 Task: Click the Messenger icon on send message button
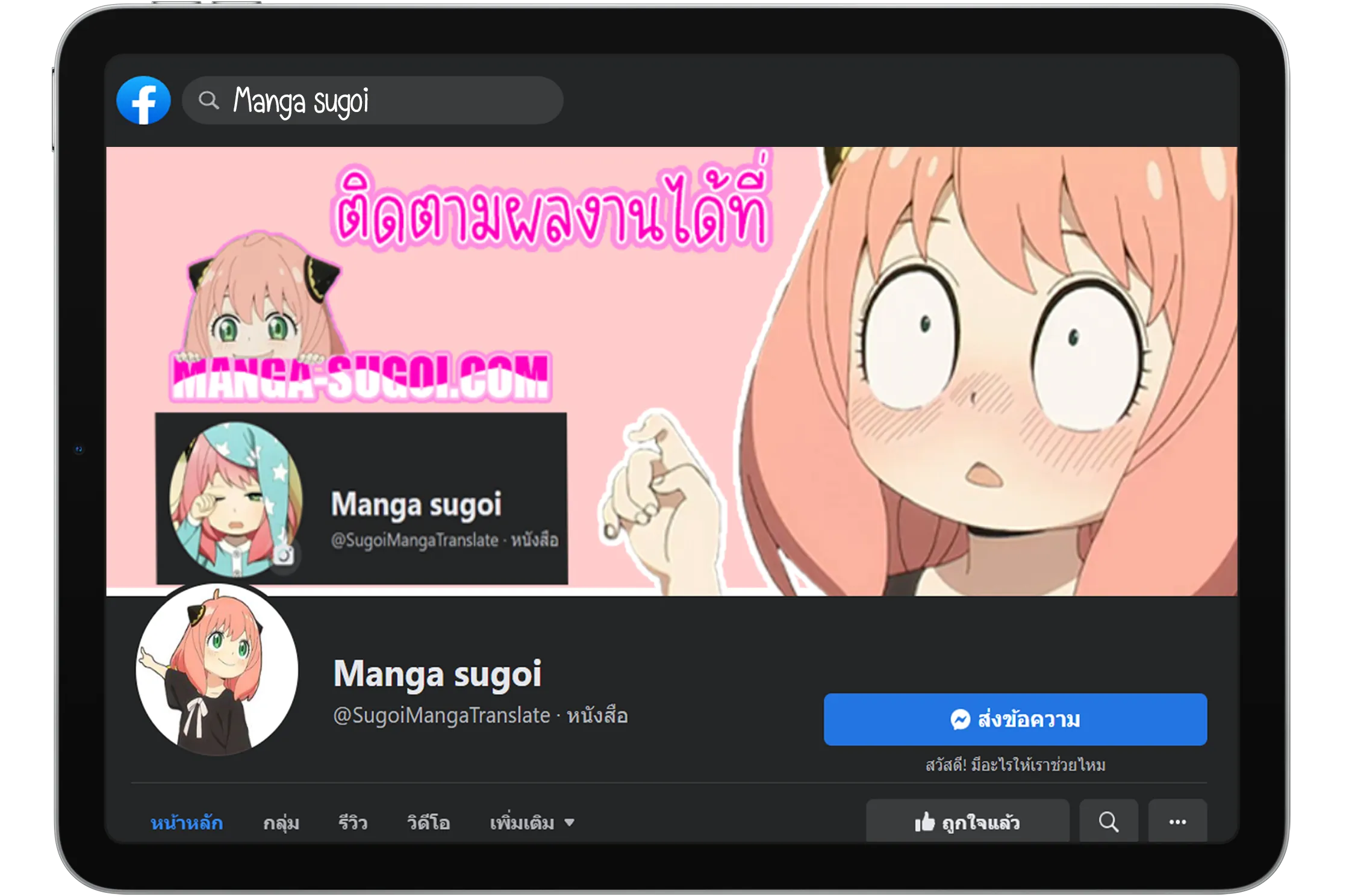point(961,720)
